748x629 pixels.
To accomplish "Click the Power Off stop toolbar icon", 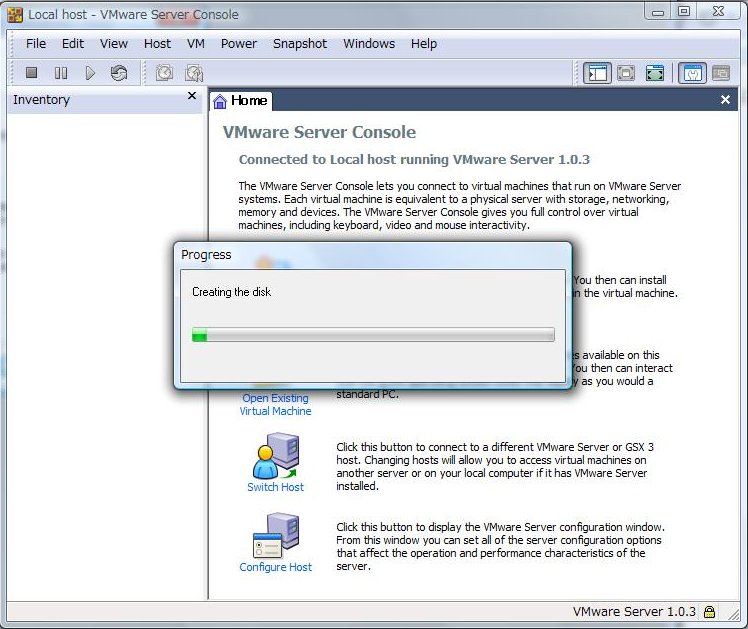I will tap(31, 73).
